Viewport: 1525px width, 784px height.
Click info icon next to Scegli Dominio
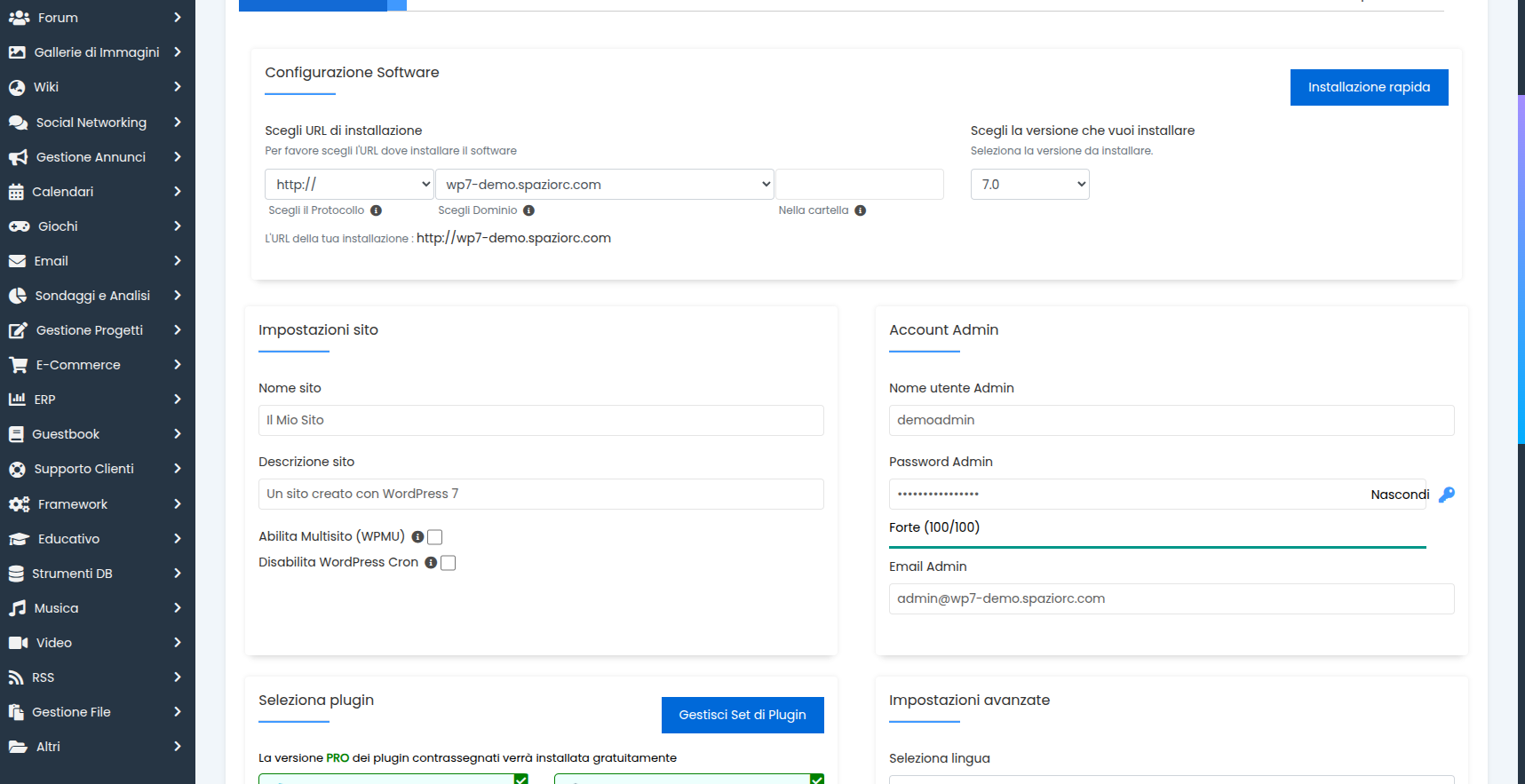[529, 210]
